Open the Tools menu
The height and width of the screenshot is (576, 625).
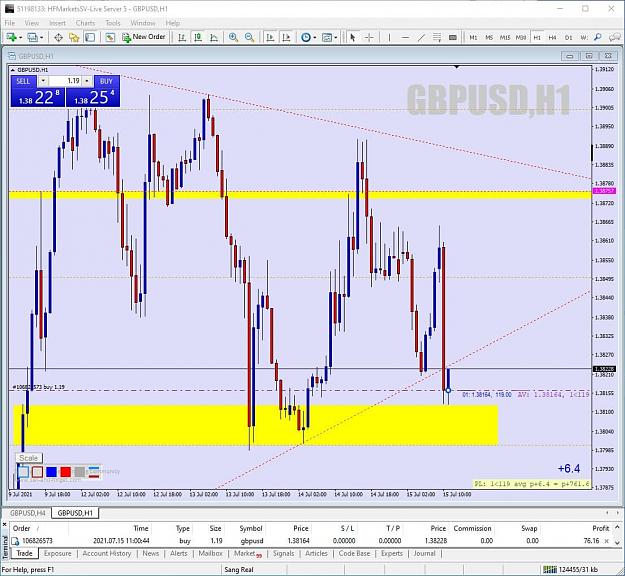tap(113, 23)
